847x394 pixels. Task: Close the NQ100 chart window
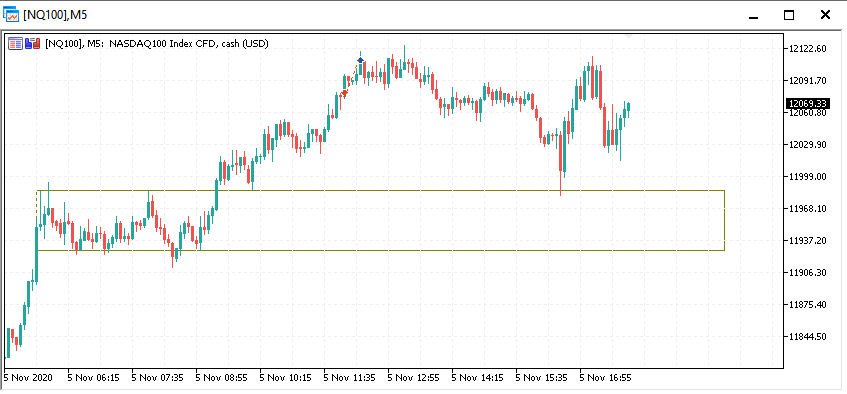pos(825,16)
